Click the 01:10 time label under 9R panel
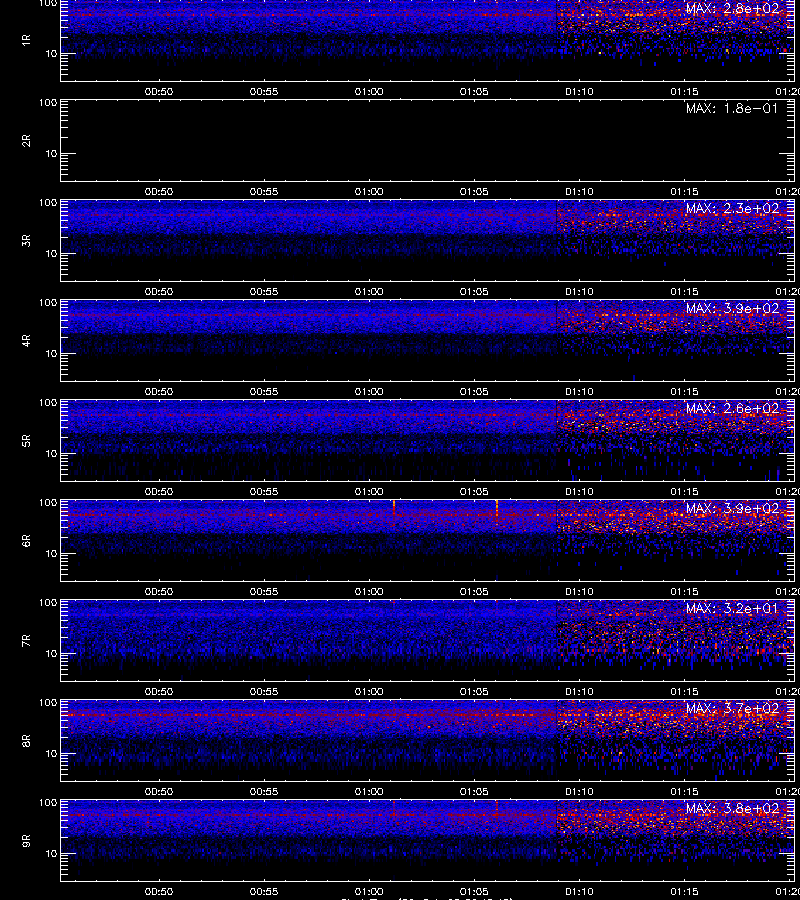 (x=579, y=892)
